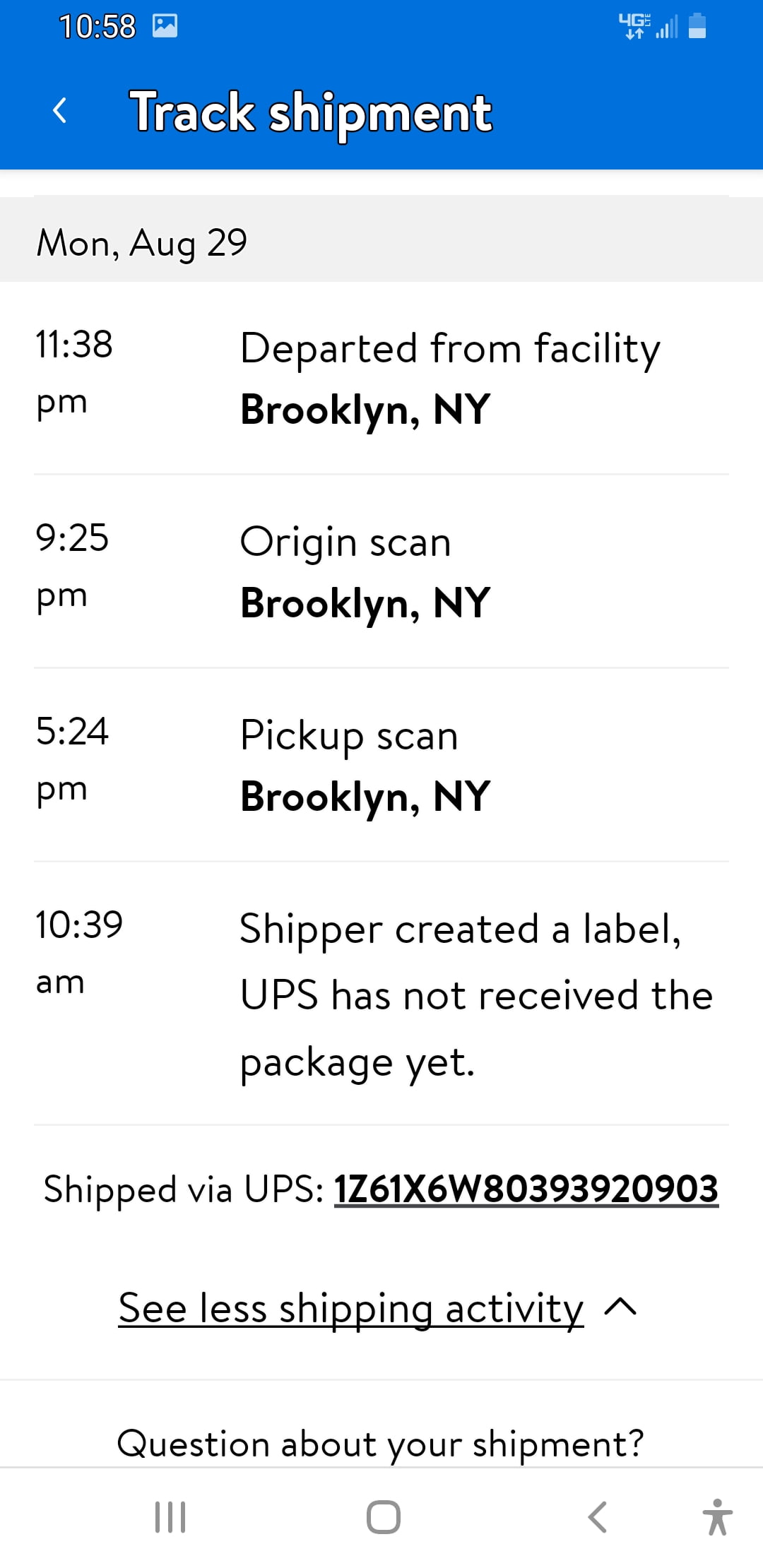Collapse shipping activity with the up chevron
Image resolution: width=763 pixels, height=1568 pixels.
point(621,1307)
